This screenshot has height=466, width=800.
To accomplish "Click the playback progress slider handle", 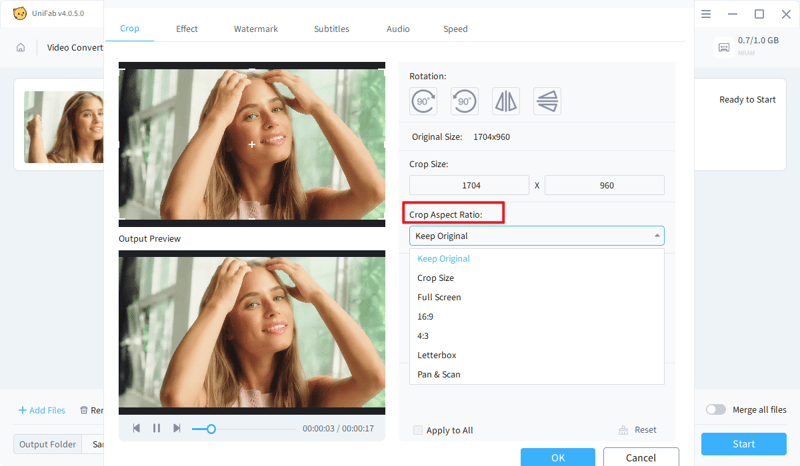I will click(211, 429).
